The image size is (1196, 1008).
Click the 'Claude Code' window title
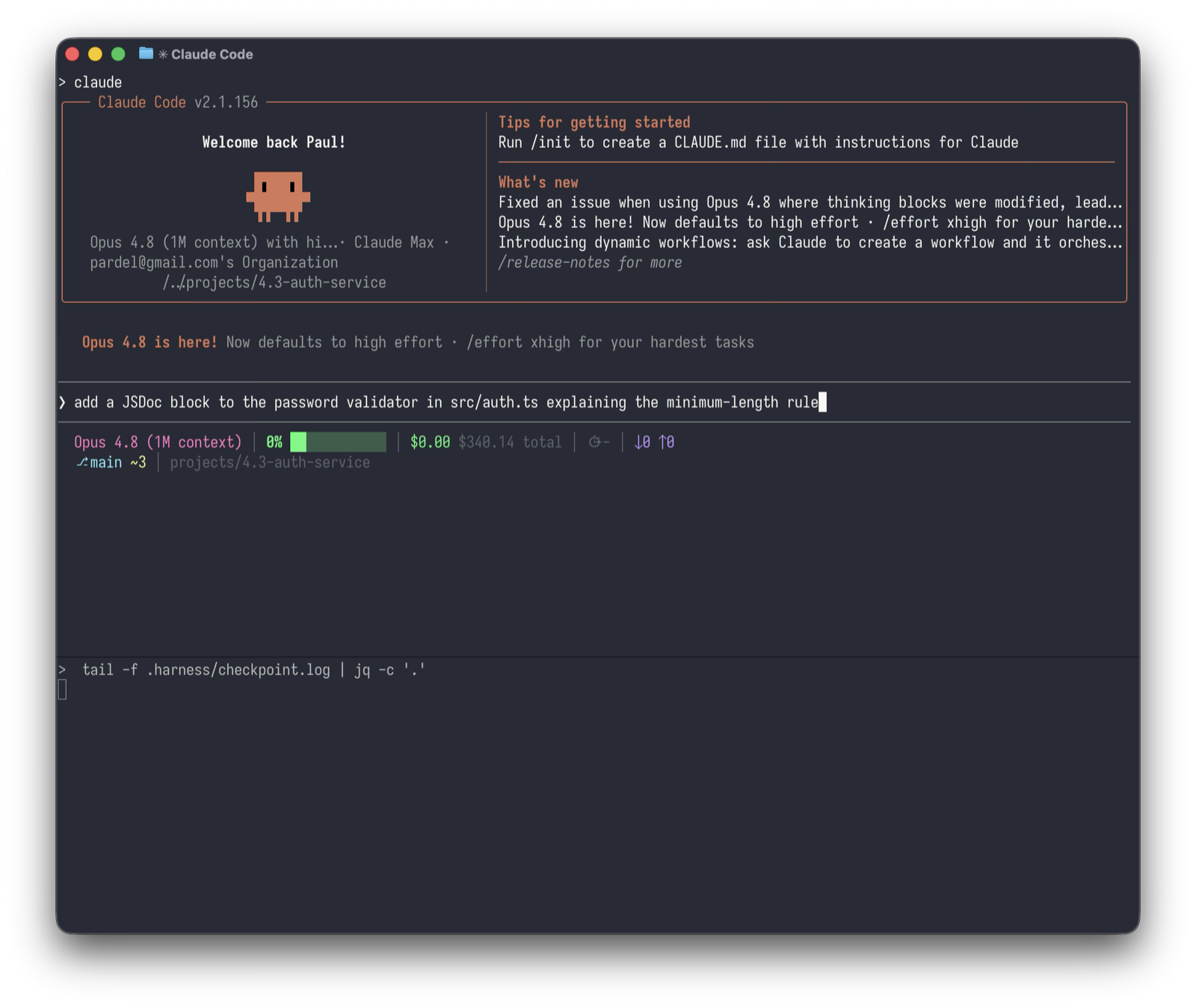click(212, 55)
